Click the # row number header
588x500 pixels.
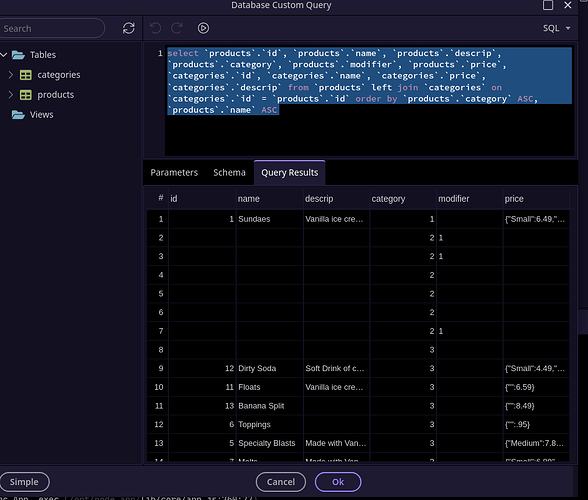pos(158,198)
